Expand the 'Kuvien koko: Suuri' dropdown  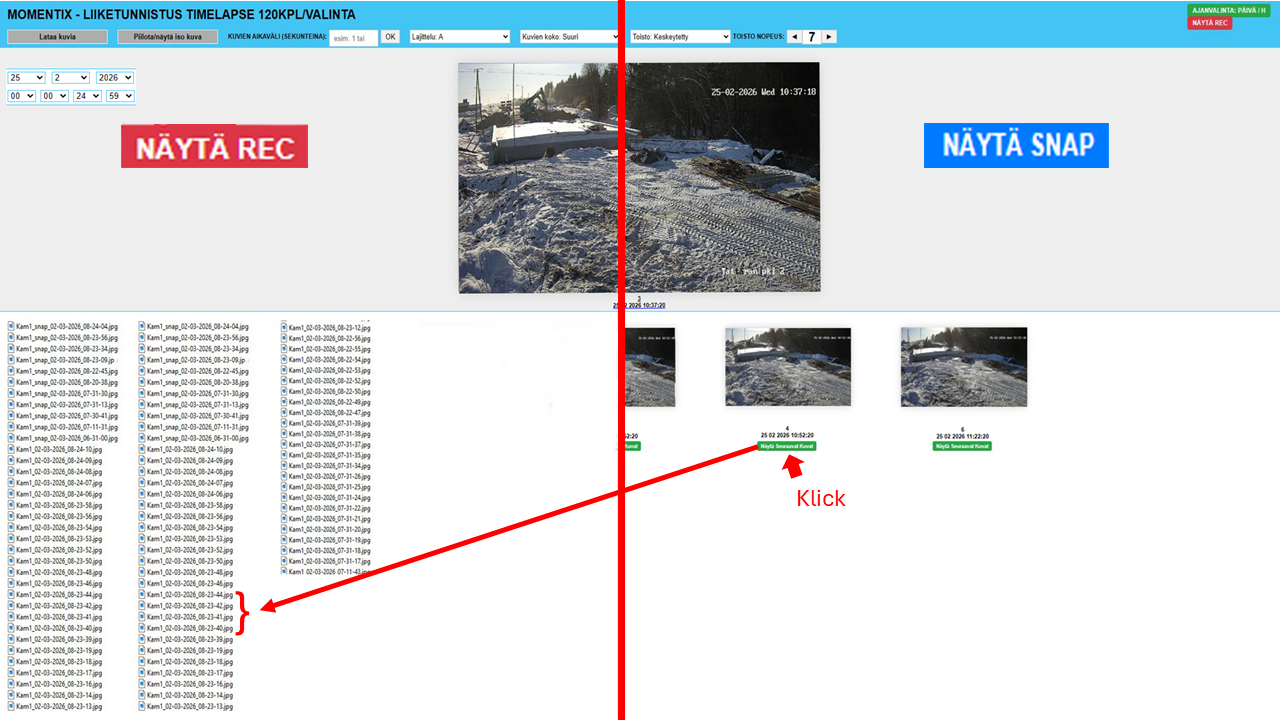click(570, 37)
